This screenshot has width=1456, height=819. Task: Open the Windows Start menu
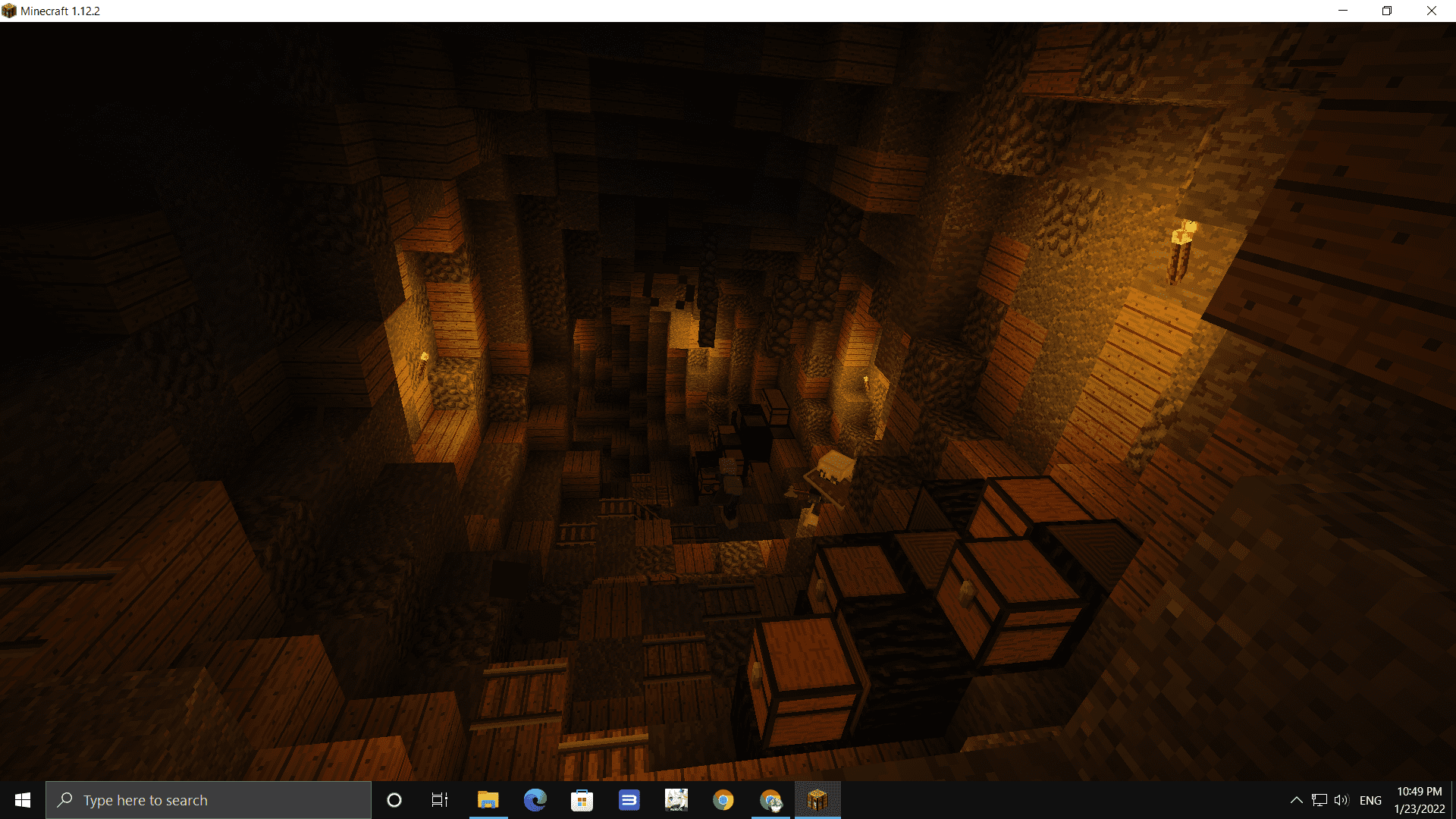click(22, 800)
